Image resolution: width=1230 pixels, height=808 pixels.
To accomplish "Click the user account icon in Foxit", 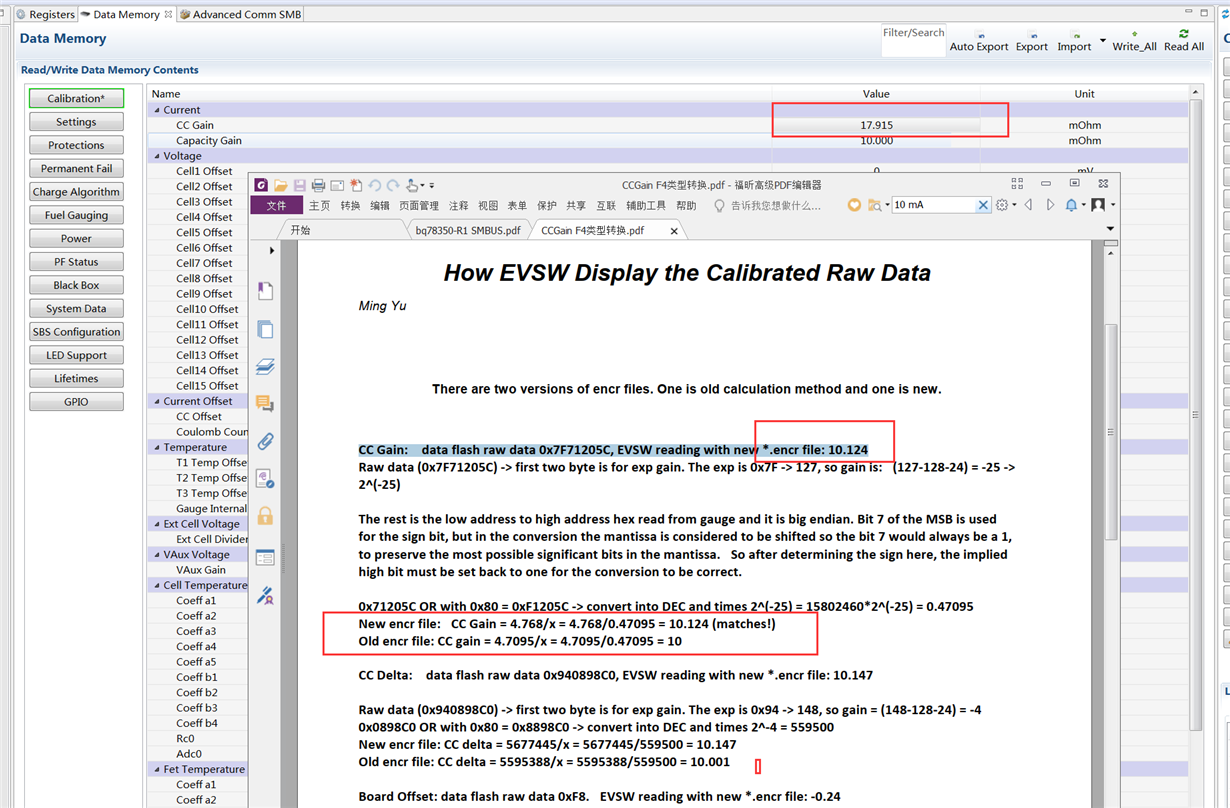I will tap(1098, 205).
